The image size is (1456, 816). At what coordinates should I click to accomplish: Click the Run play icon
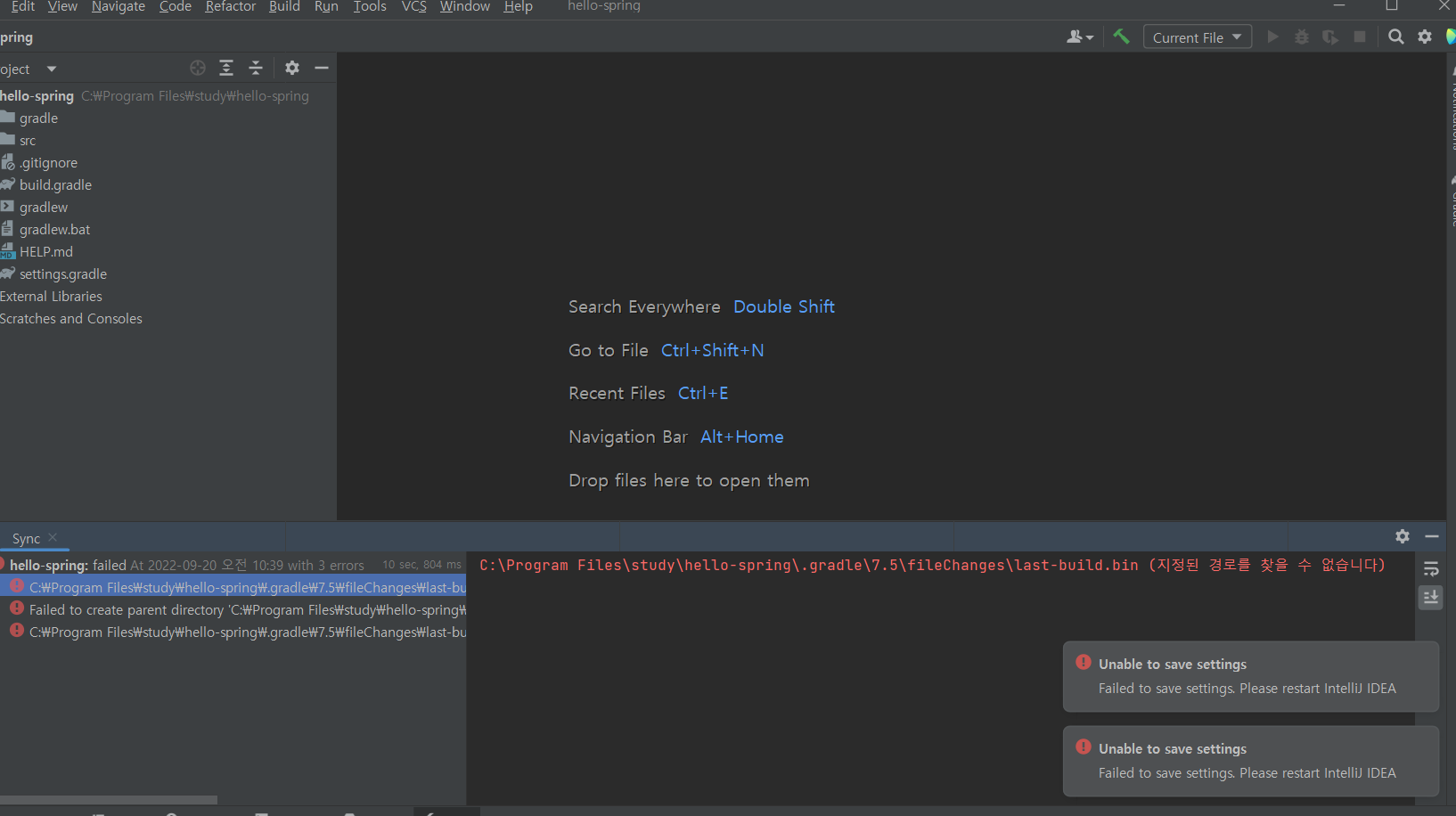click(x=1272, y=37)
